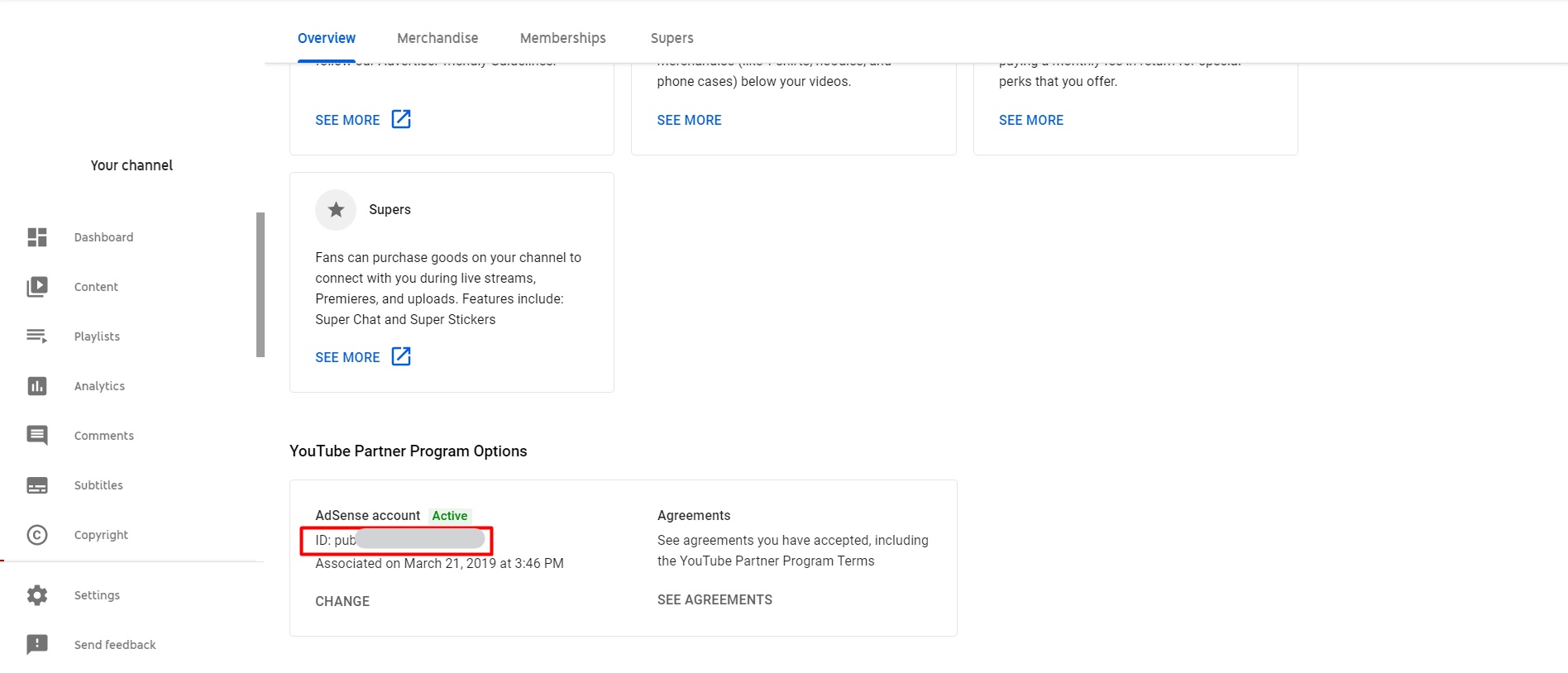The height and width of the screenshot is (673, 1568).
Task: Open Copyright menu item
Action: tap(101, 535)
